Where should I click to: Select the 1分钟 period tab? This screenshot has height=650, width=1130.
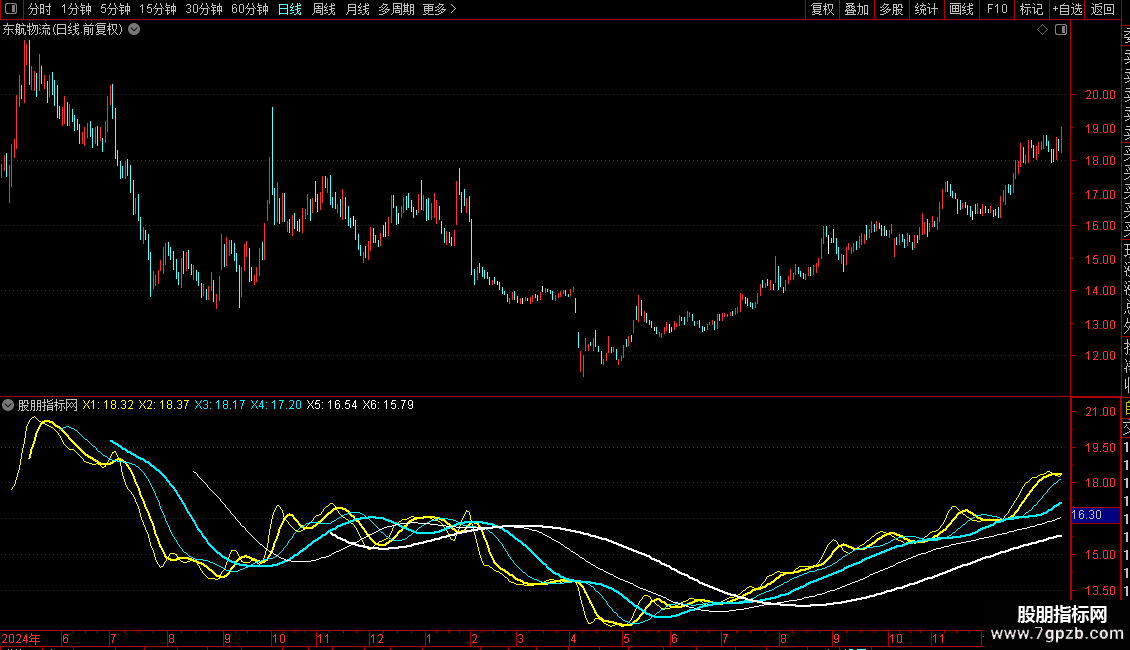point(76,9)
